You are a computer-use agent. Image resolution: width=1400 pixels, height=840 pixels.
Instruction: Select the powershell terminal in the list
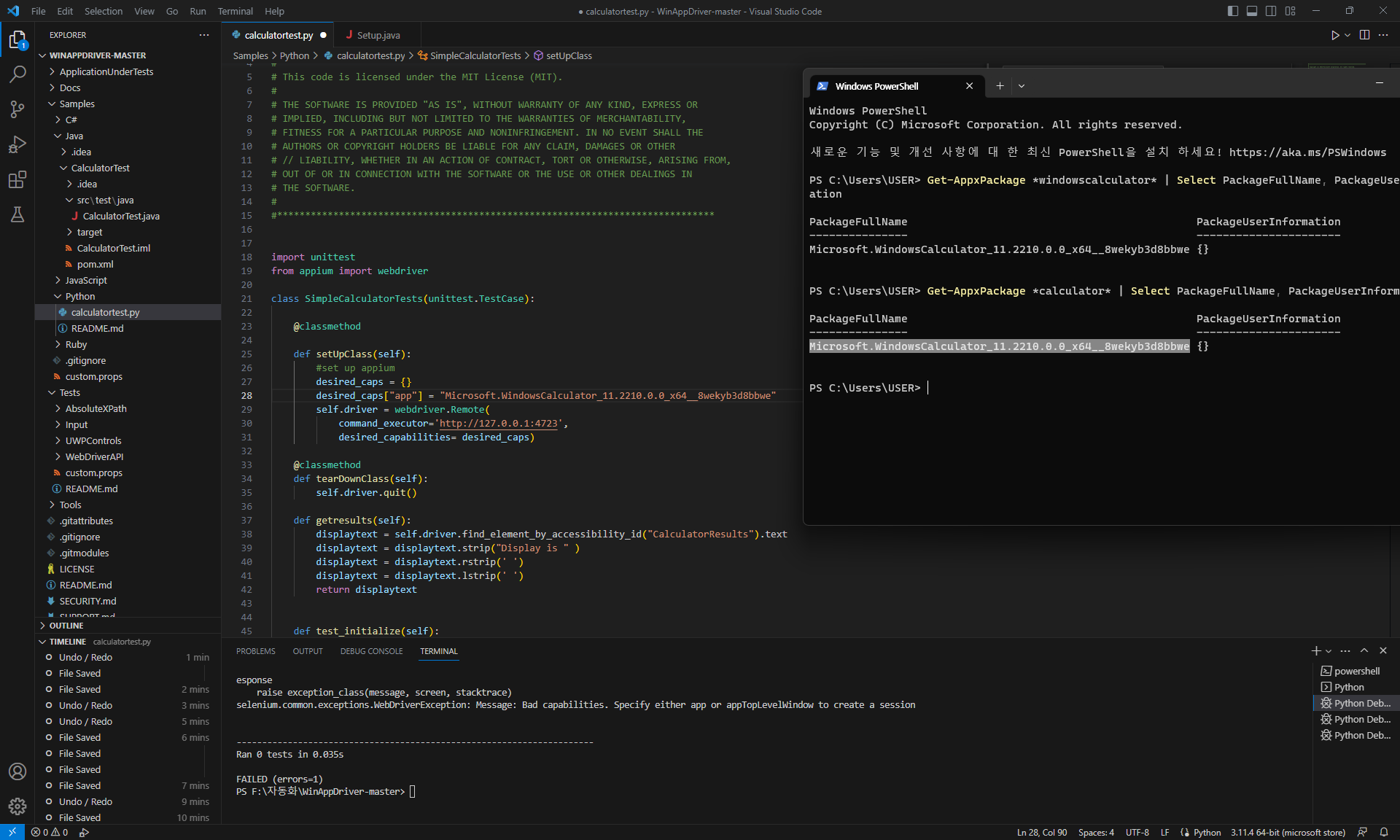tap(1356, 671)
